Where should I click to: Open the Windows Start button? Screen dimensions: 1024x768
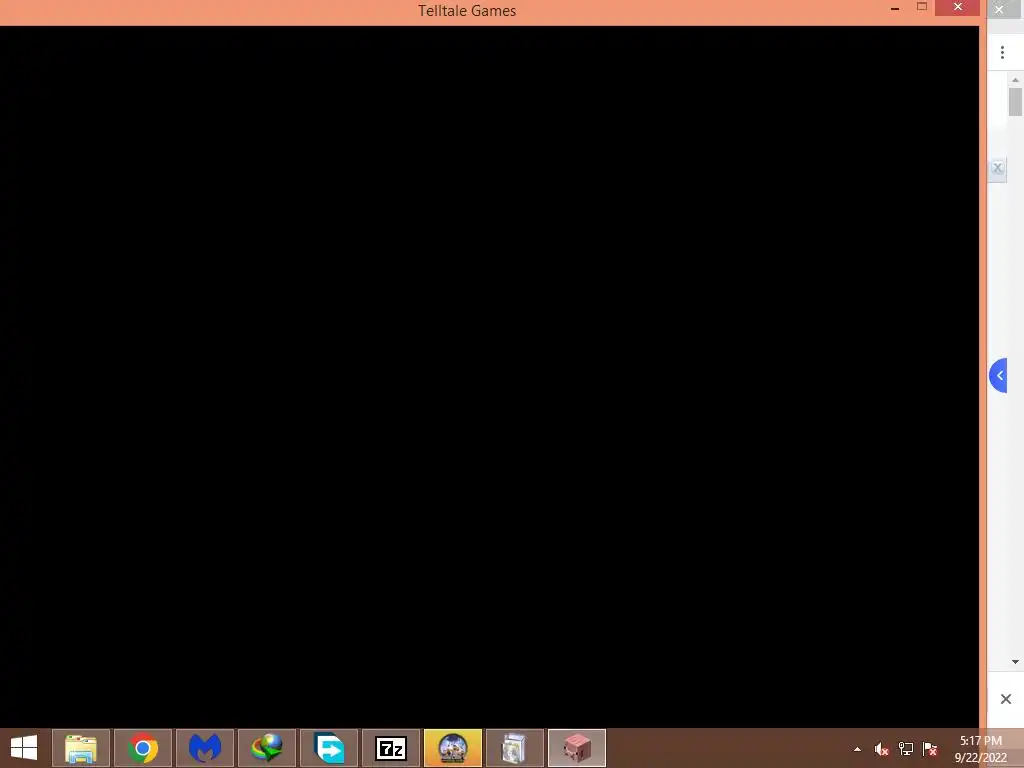point(24,748)
